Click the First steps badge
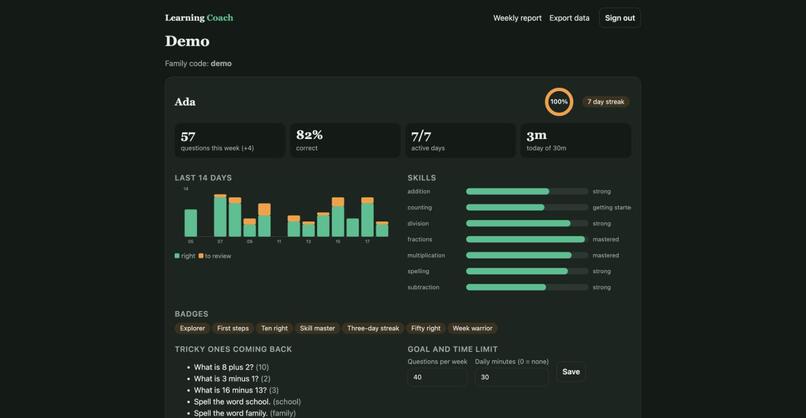The image size is (806, 418). tap(233, 328)
